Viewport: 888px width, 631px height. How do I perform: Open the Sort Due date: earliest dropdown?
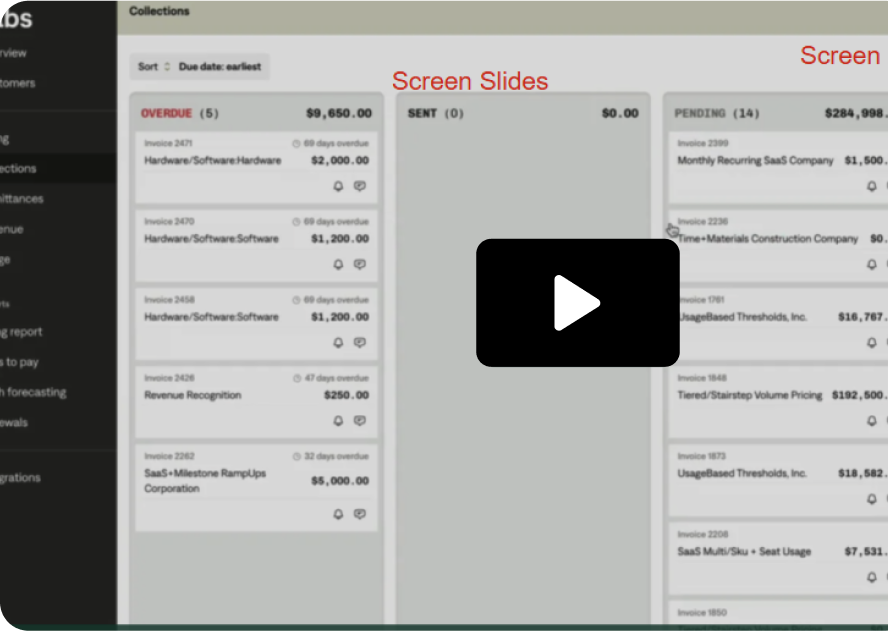coord(199,67)
